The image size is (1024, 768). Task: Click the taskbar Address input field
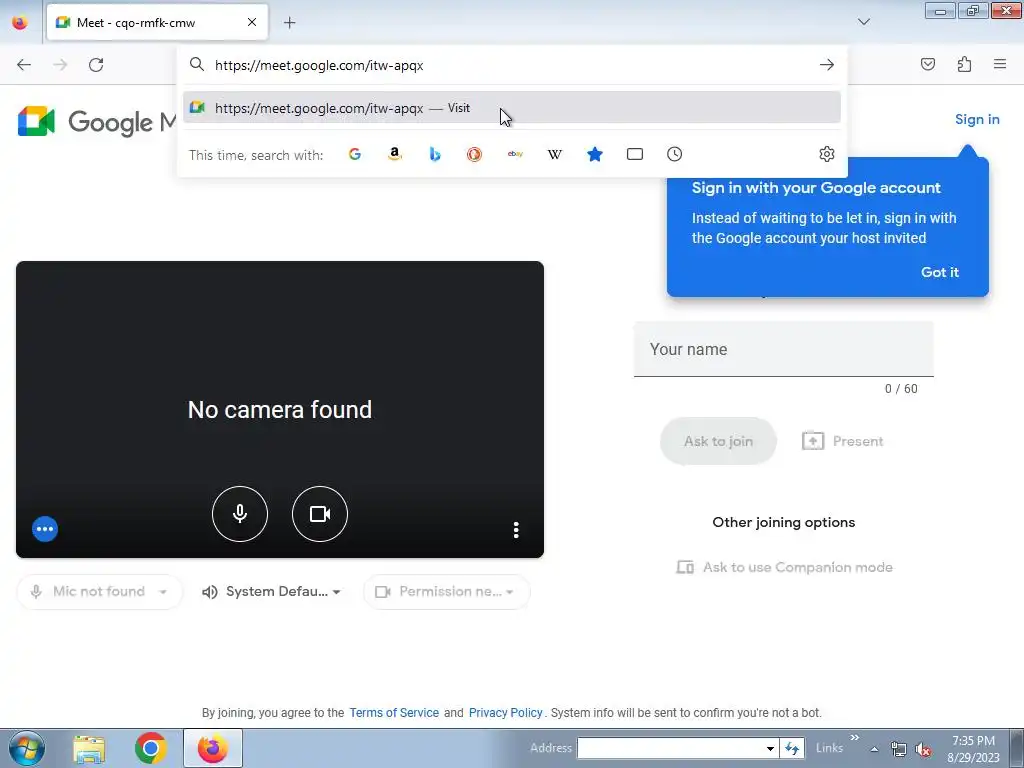670,748
